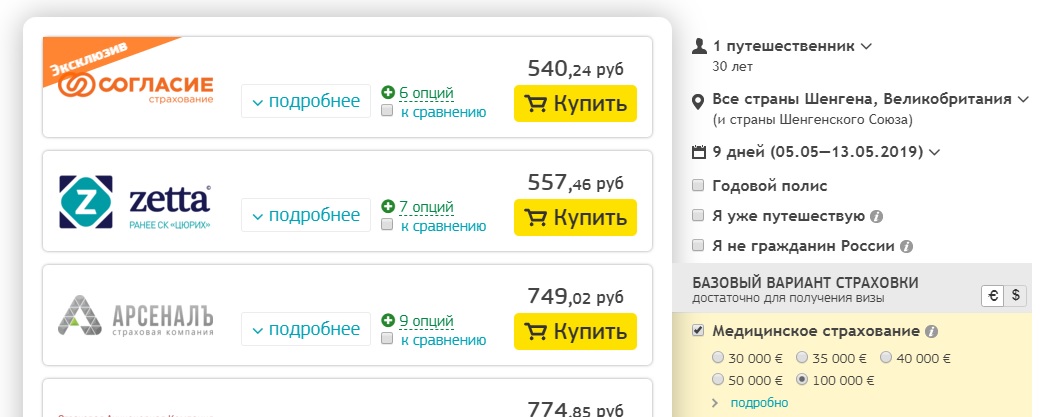Expand подробнее for the Zetta offer
Viewport: 1045px width, 417px height.
coord(306,215)
